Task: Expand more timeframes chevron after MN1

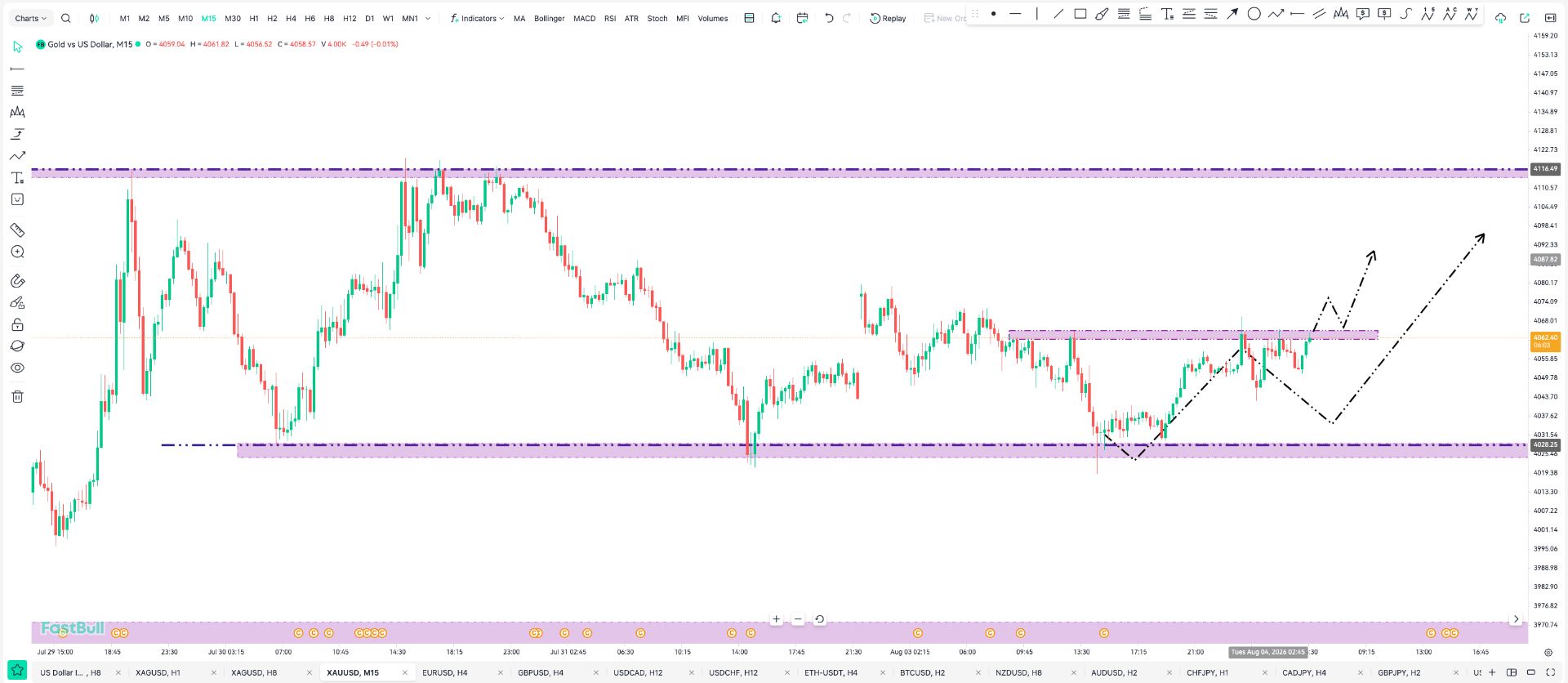Action: point(428,18)
